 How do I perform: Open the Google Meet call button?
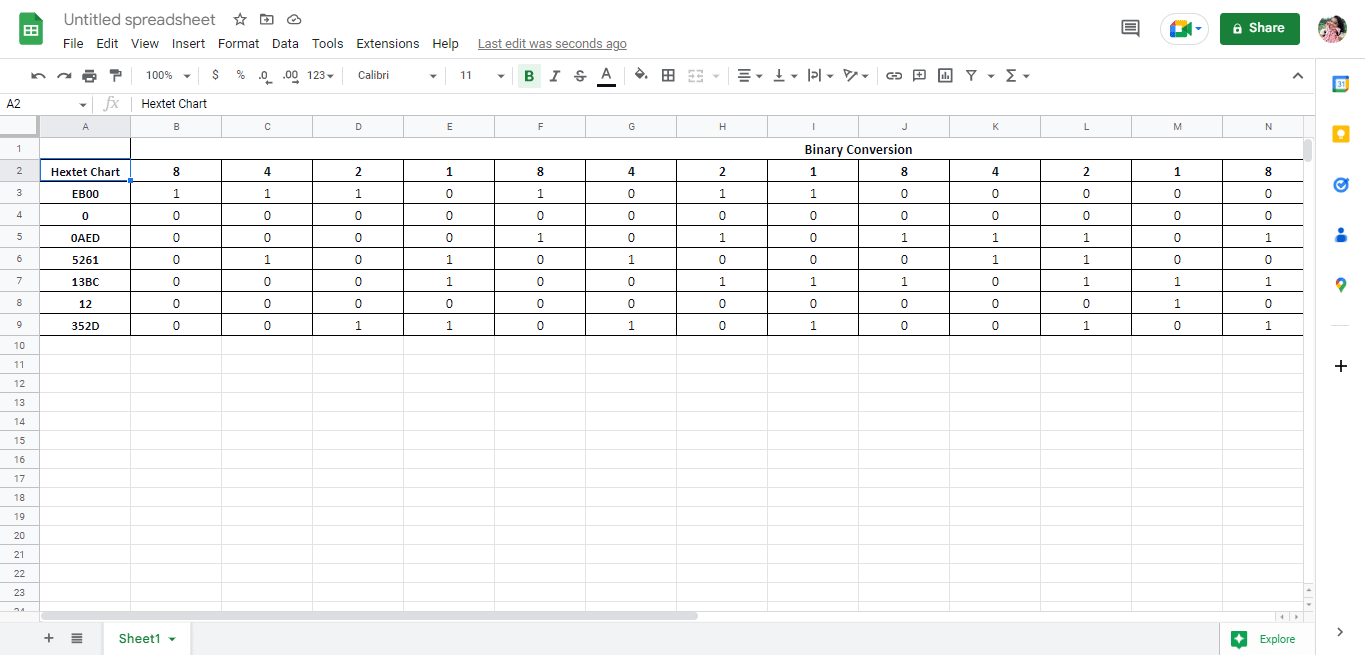(x=1185, y=29)
